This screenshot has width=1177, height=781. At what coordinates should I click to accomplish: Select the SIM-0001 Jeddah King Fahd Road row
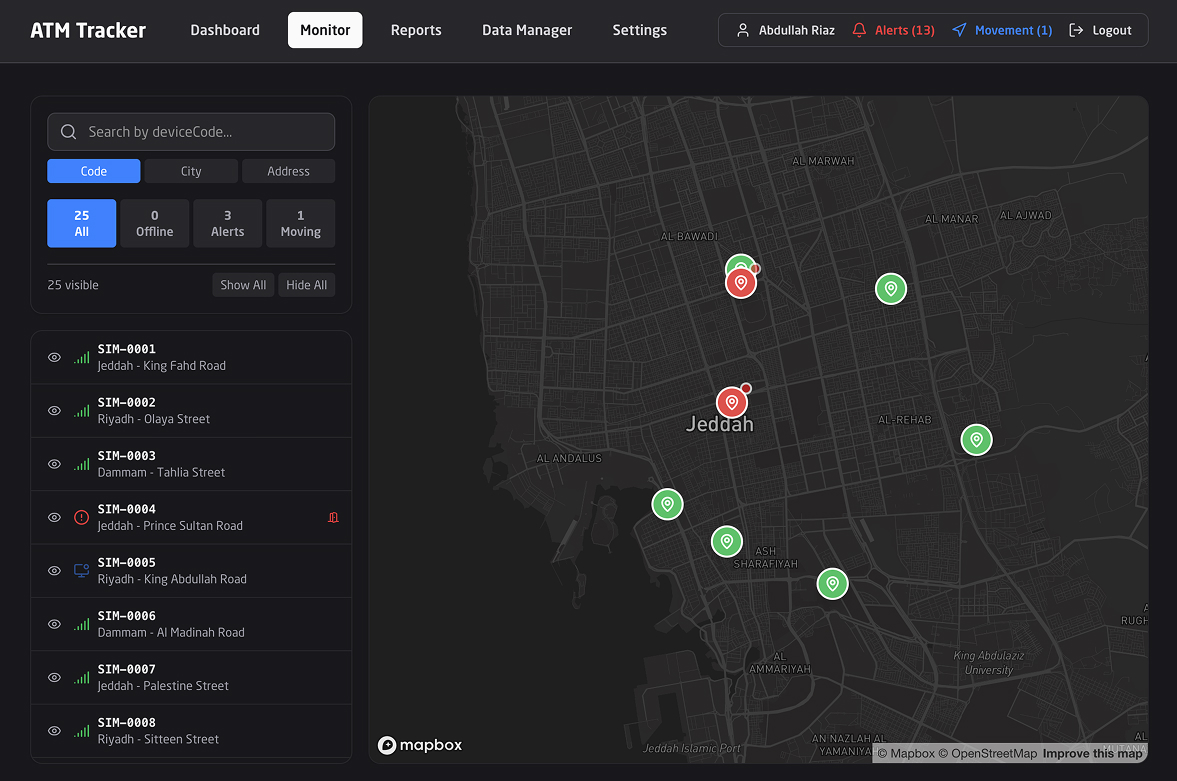[x=191, y=357]
